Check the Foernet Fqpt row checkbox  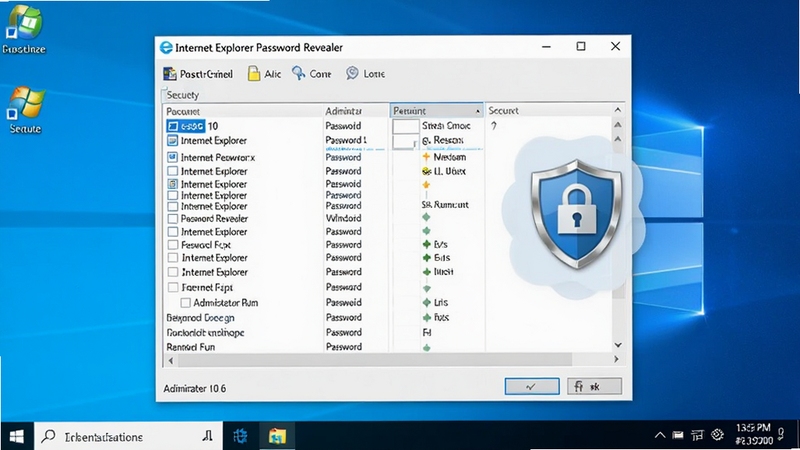pos(173,287)
